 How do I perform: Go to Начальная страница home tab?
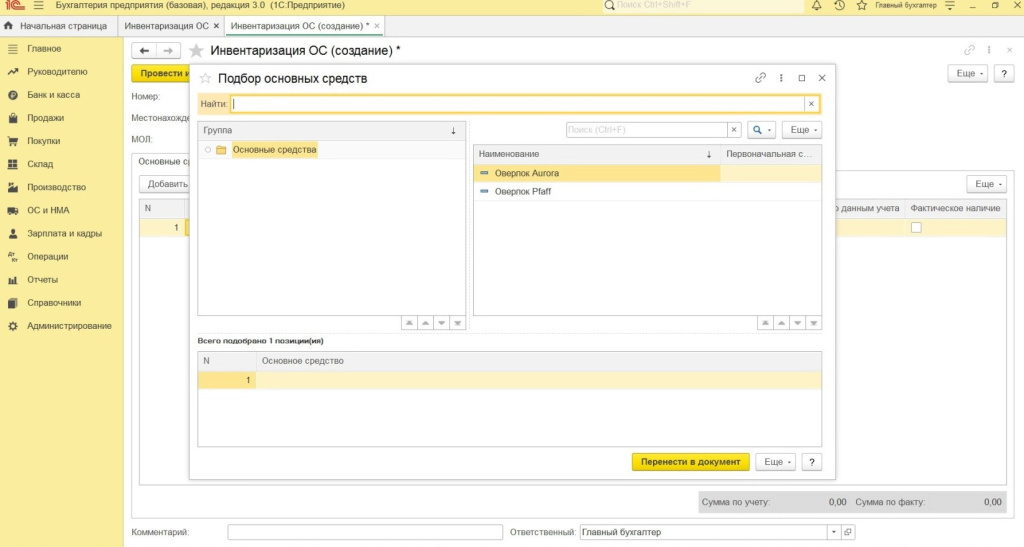click(56, 26)
